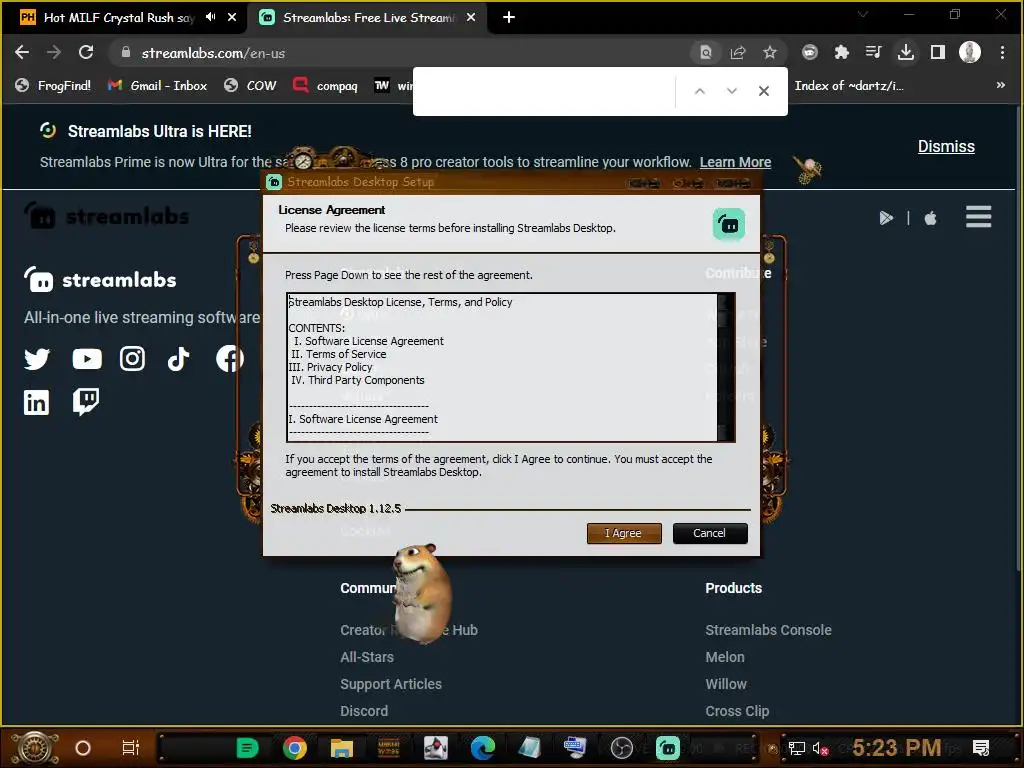
Task: Click the streamlabs header logo
Action: pos(106,216)
